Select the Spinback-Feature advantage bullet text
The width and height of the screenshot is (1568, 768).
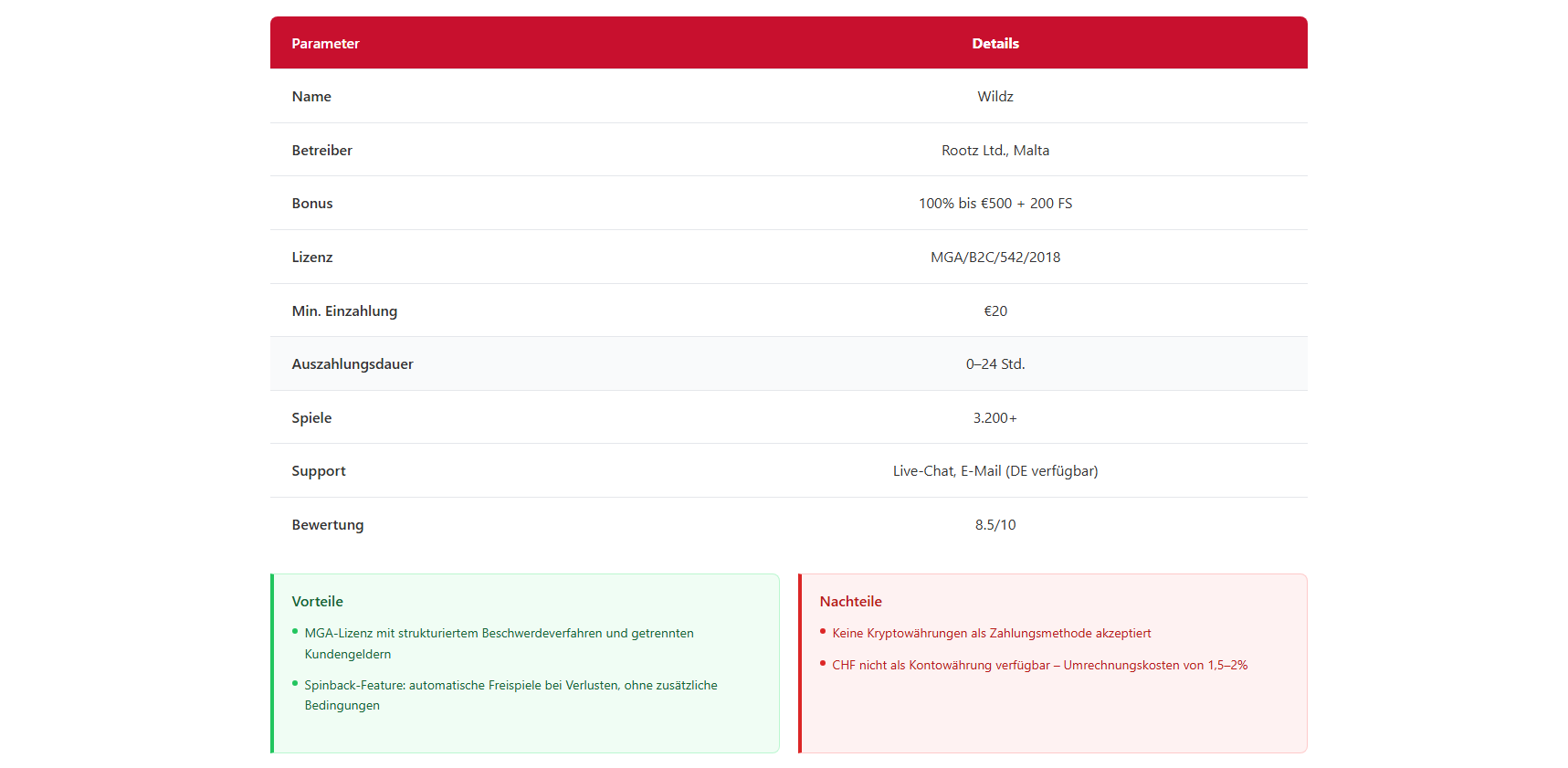510,686
